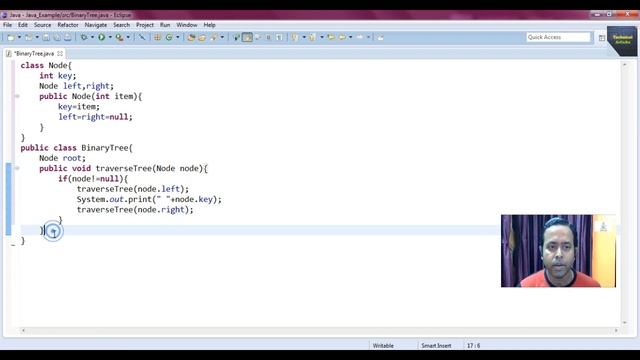Open dropdown beside New Java Class icon
640x360 pixels.
coord(178,37)
